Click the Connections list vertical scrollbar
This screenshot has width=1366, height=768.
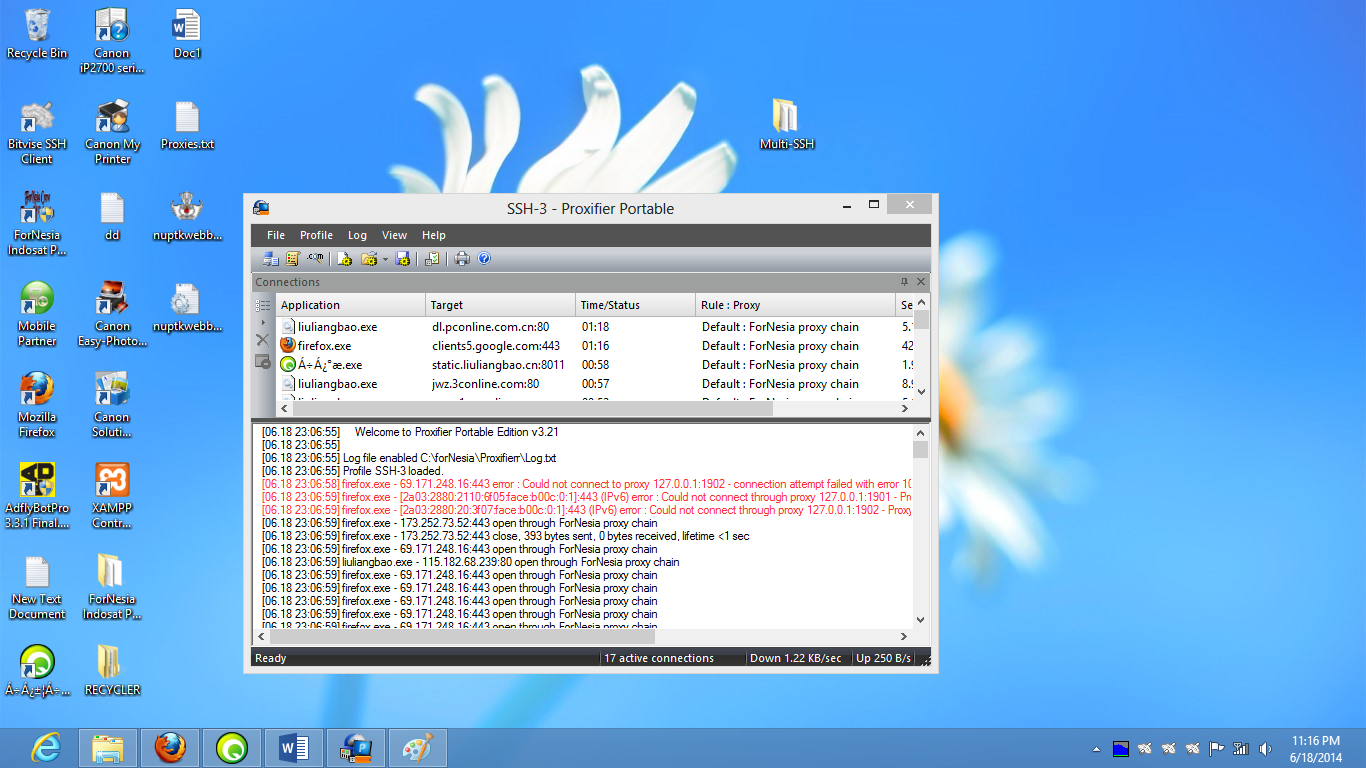pos(922,348)
